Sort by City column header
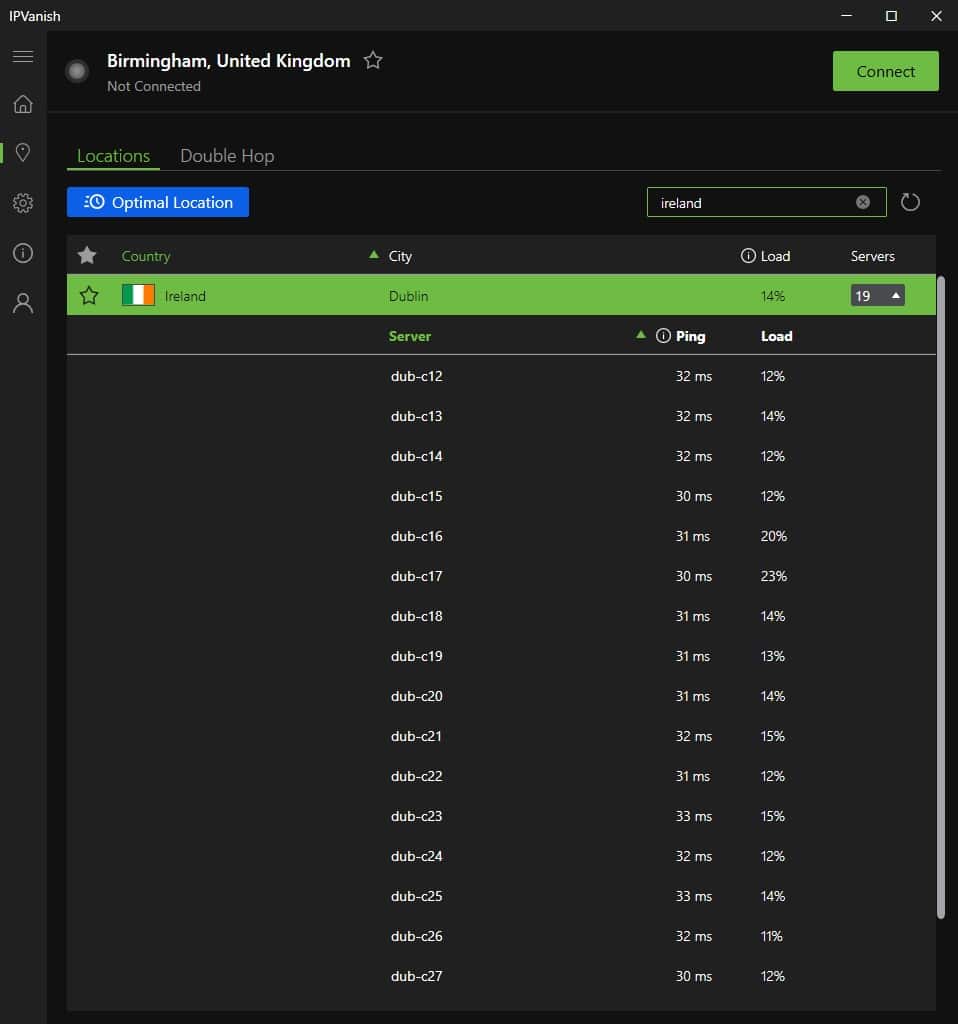Viewport: 958px width, 1024px height. (400, 256)
